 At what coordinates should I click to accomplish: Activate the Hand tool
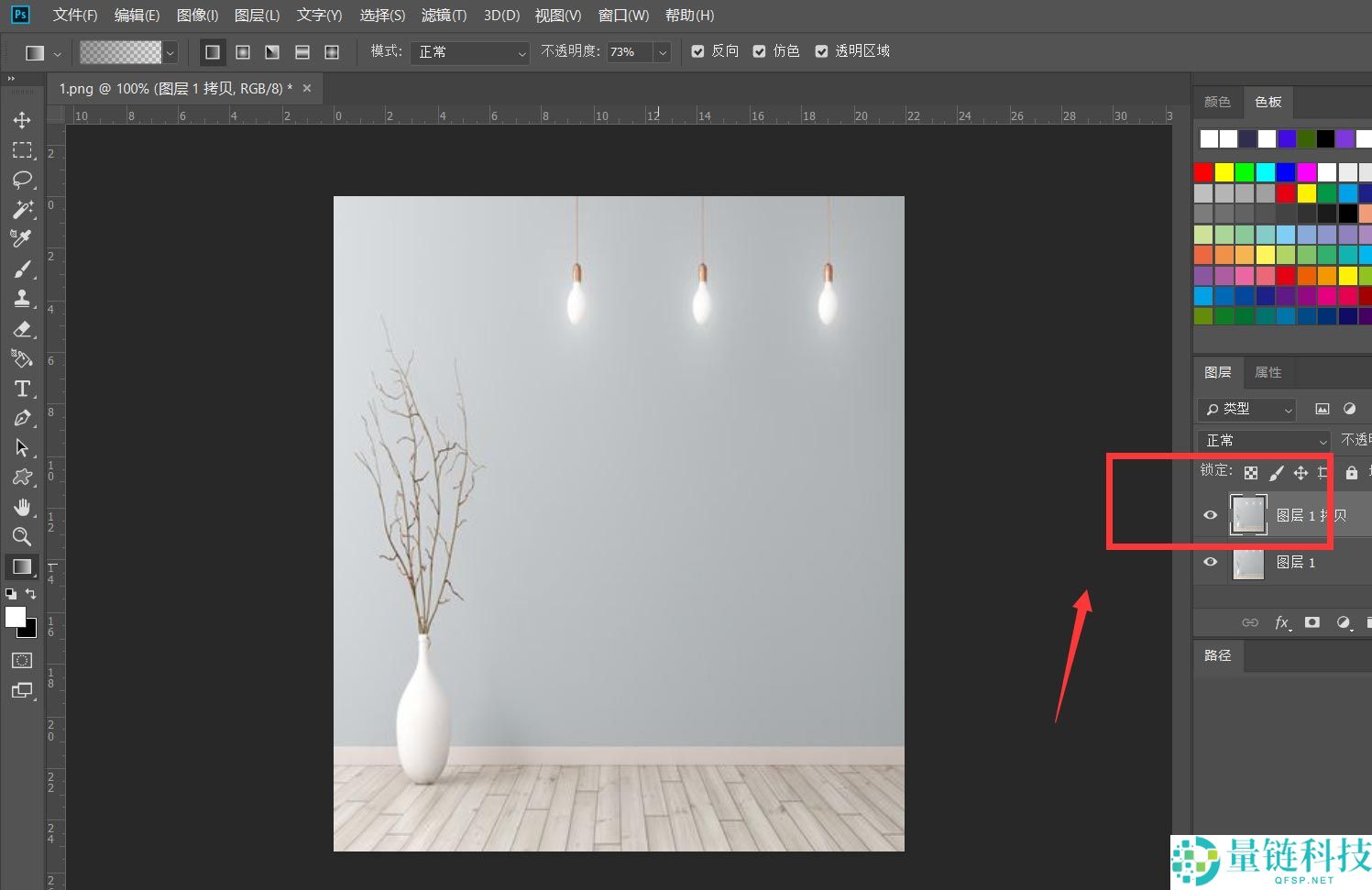click(22, 507)
